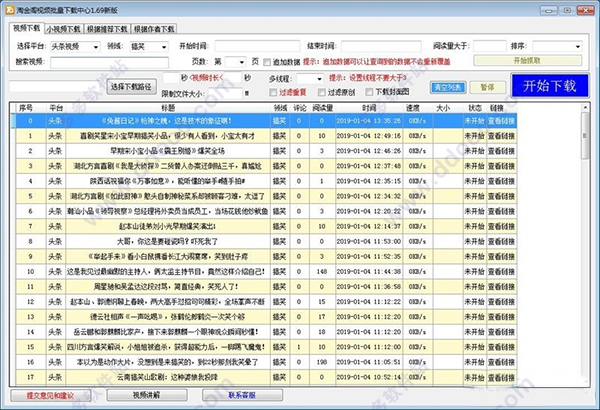Close the download center window
This screenshot has height=410, width=600.
point(585,10)
